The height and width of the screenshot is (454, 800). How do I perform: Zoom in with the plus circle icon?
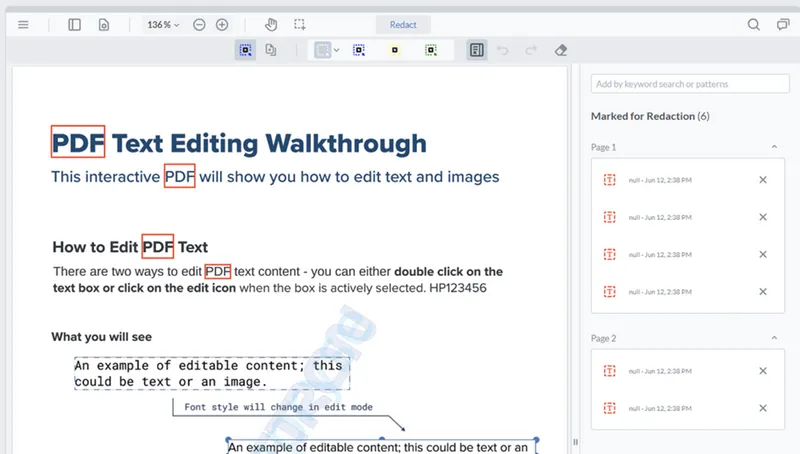click(222, 24)
